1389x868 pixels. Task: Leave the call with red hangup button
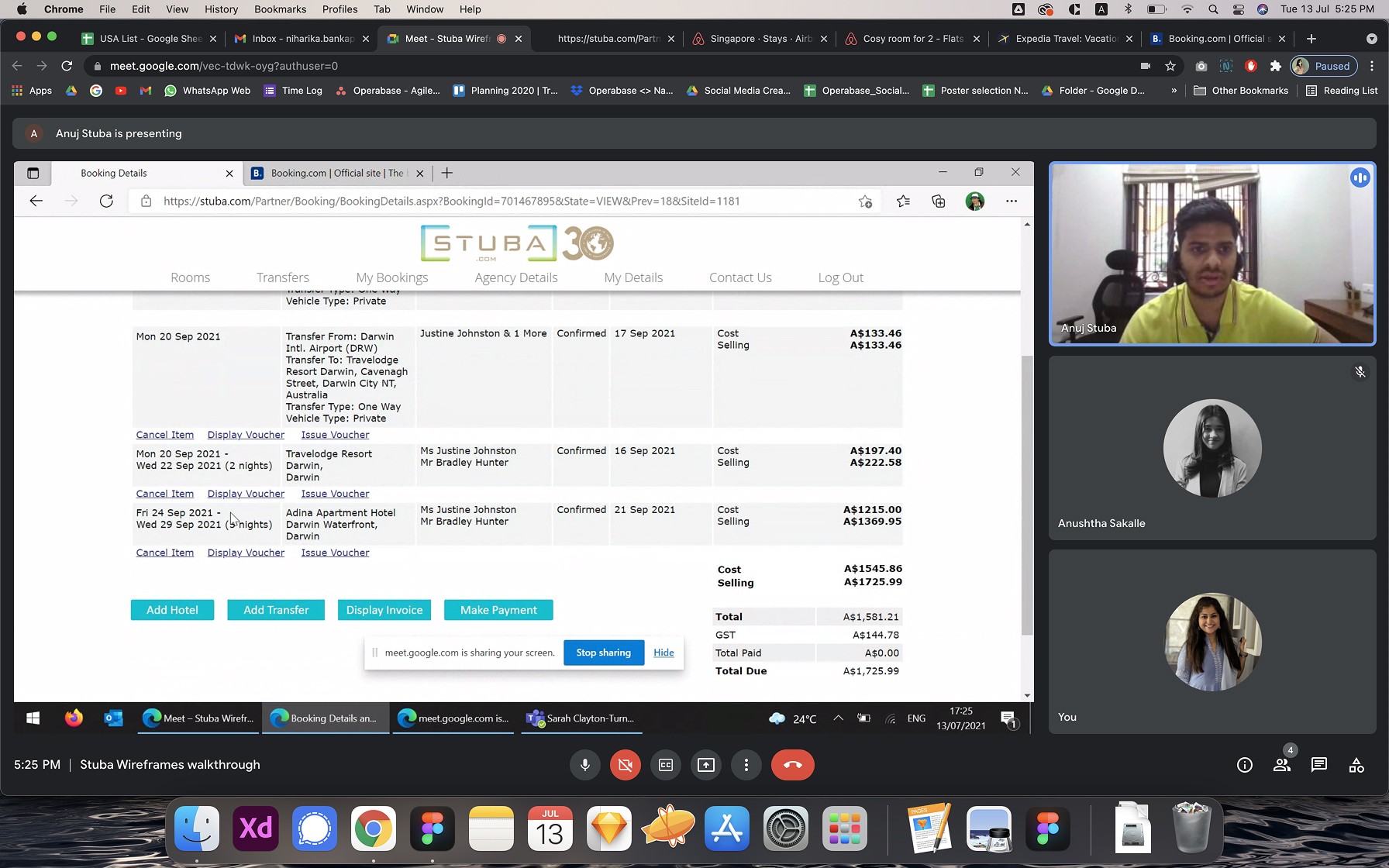click(792, 765)
